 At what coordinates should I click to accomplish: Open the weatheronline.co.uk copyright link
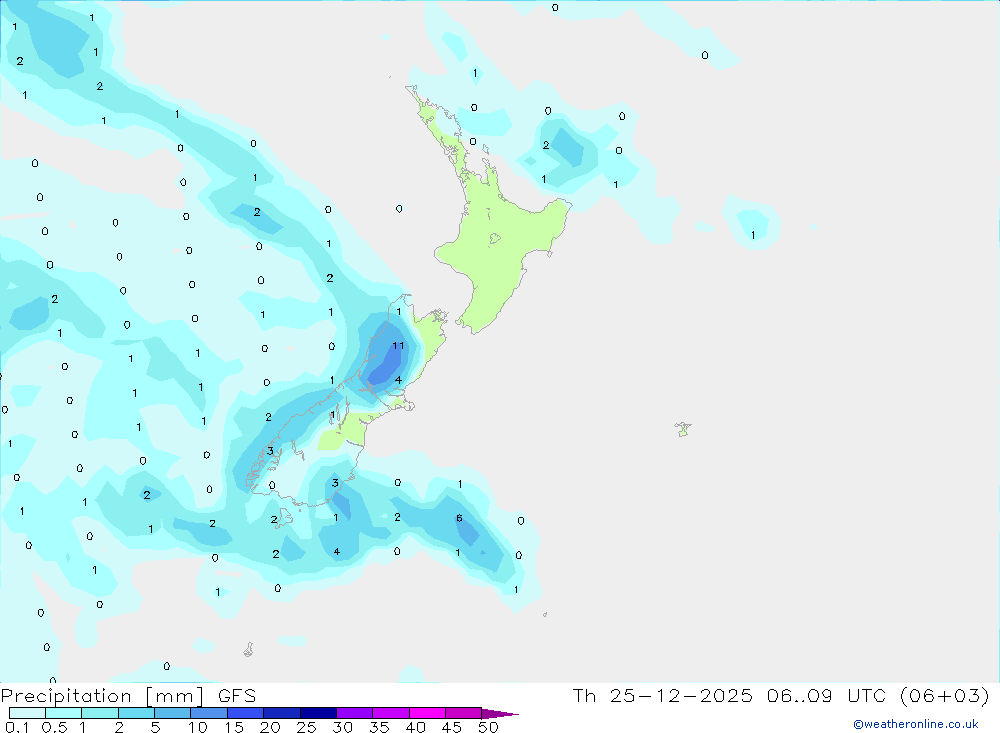pyautogui.click(x=915, y=724)
